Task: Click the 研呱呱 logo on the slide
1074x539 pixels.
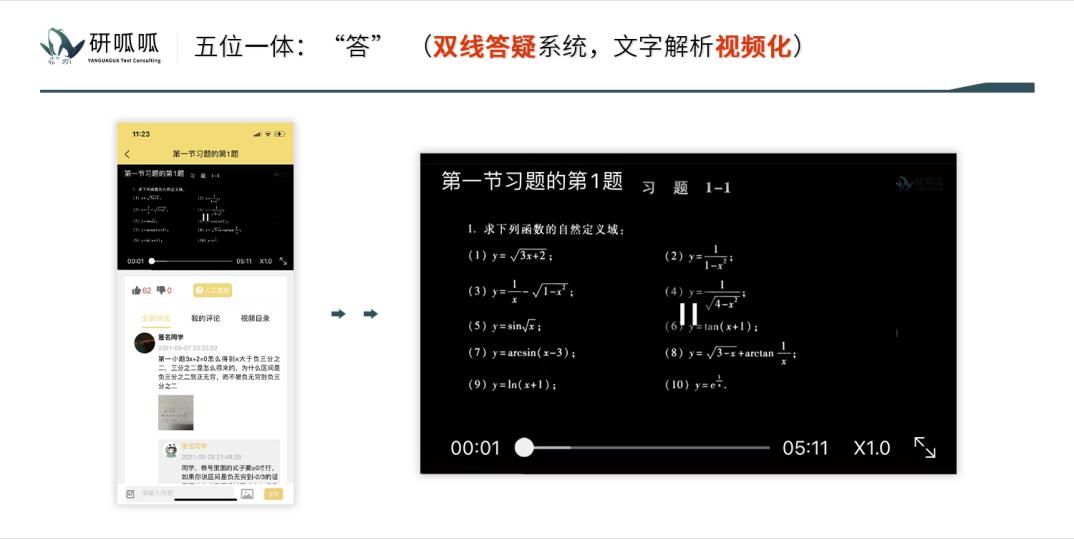Action: 101,46
